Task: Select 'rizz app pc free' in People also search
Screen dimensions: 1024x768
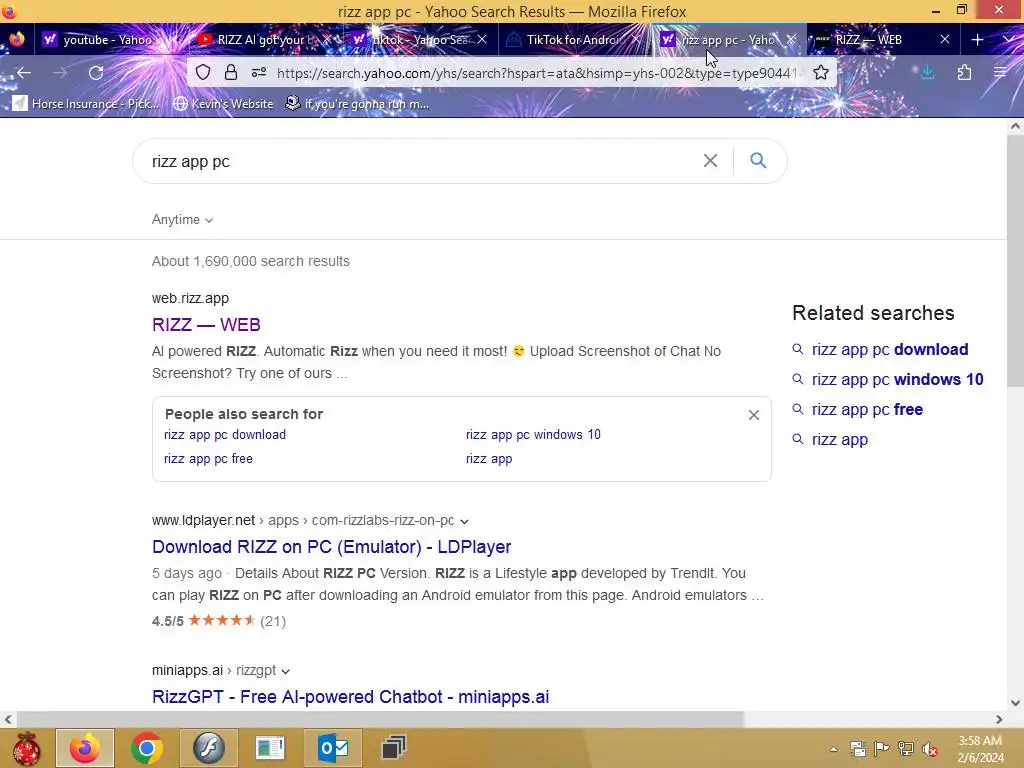Action: point(208,459)
